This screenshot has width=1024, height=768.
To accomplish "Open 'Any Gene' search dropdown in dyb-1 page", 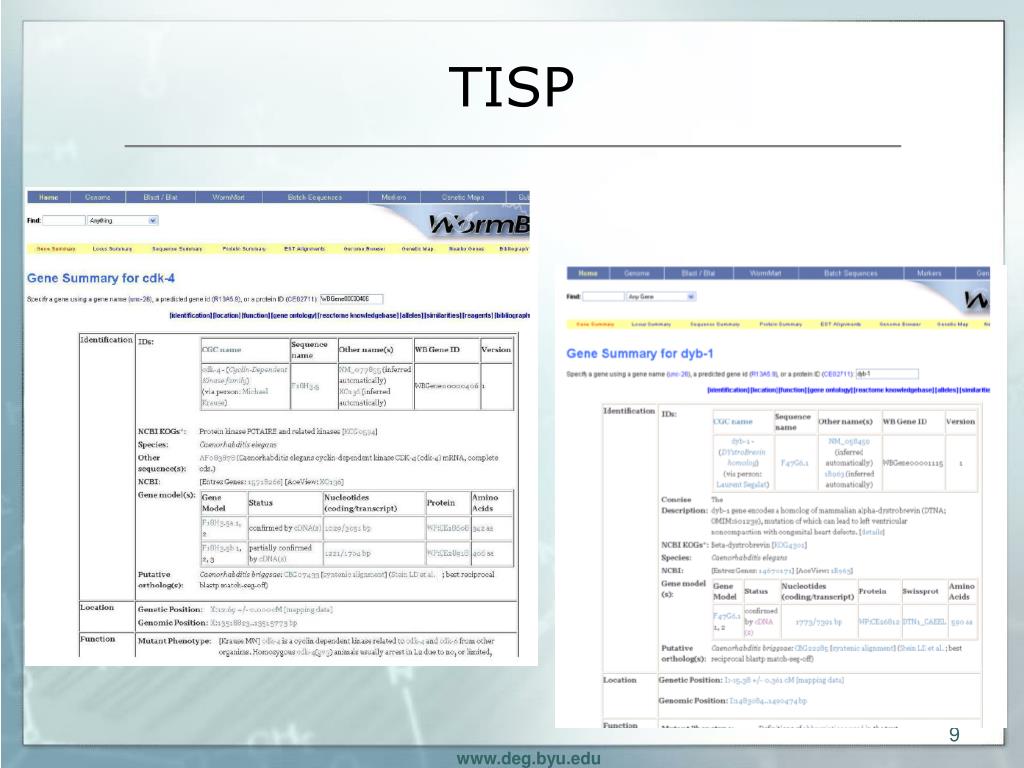I will click(x=661, y=296).
